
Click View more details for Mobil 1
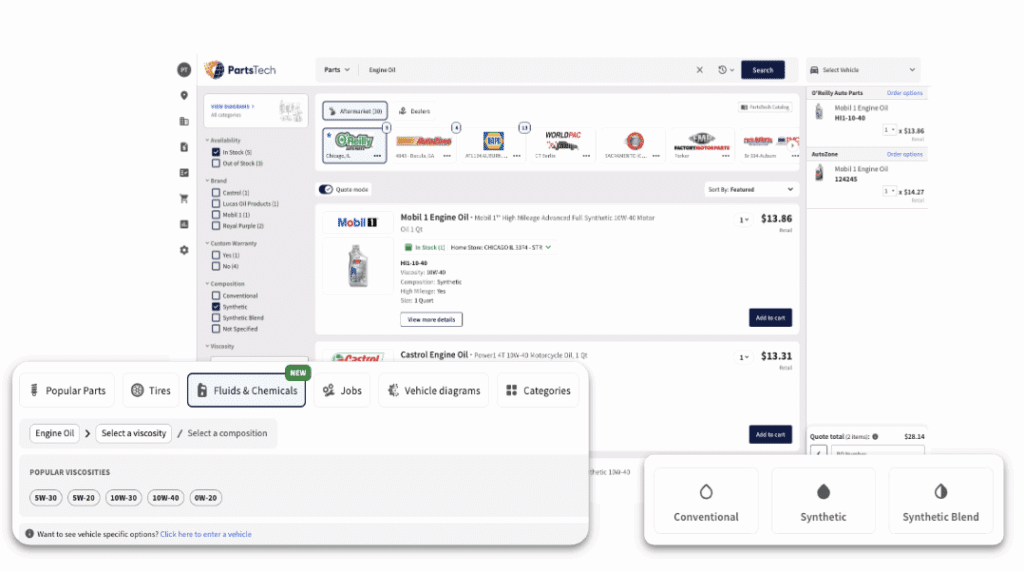pyautogui.click(x=431, y=319)
